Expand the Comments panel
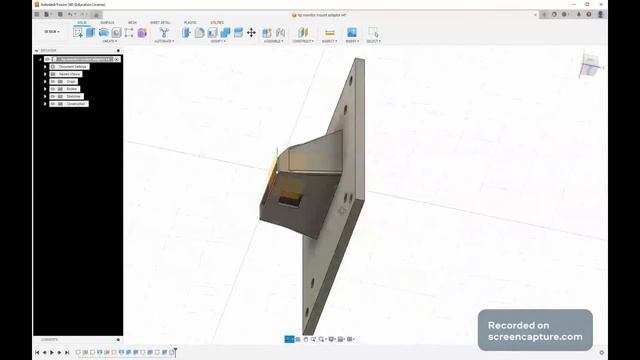The width and height of the screenshot is (640, 360). (x=118, y=340)
